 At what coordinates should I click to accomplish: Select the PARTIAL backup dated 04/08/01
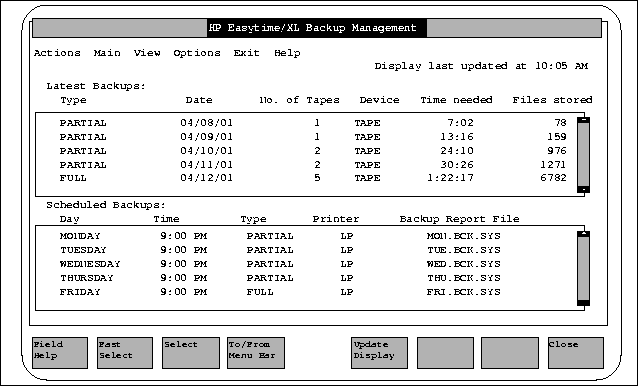(x=313, y=123)
